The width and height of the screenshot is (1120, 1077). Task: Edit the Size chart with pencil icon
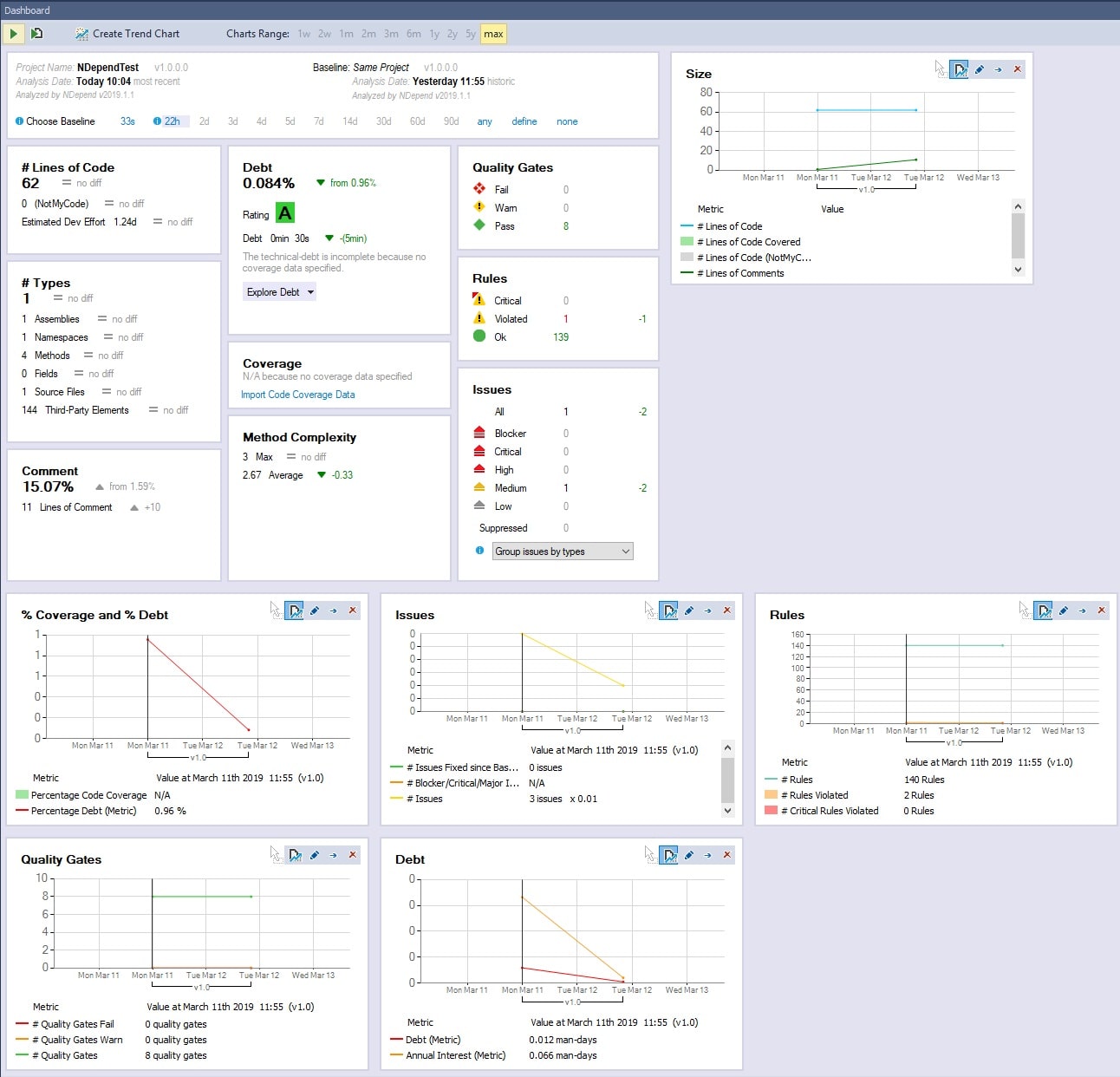point(980,69)
